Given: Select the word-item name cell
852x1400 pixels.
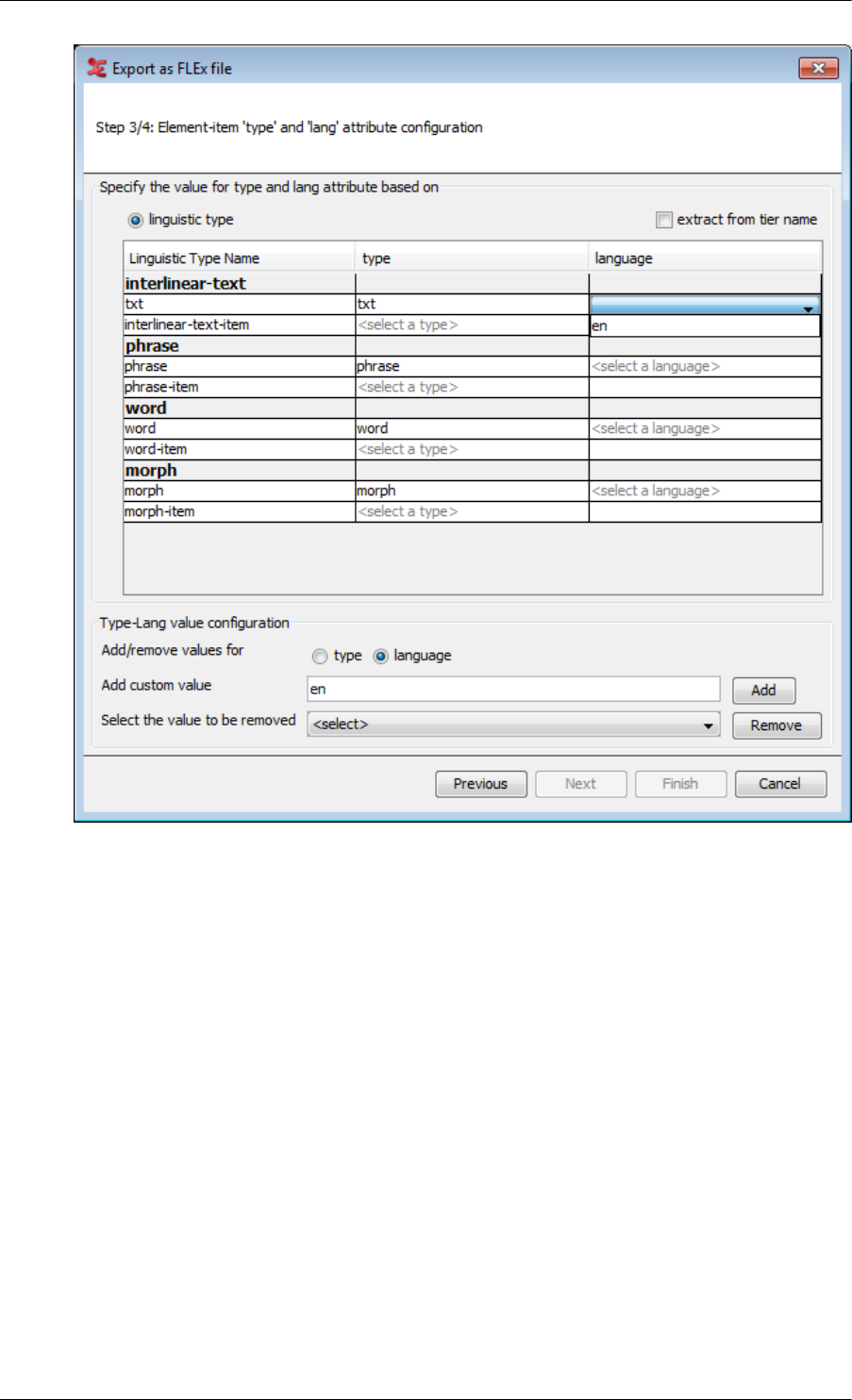Looking at the screenshot, I should coord(240,449).
